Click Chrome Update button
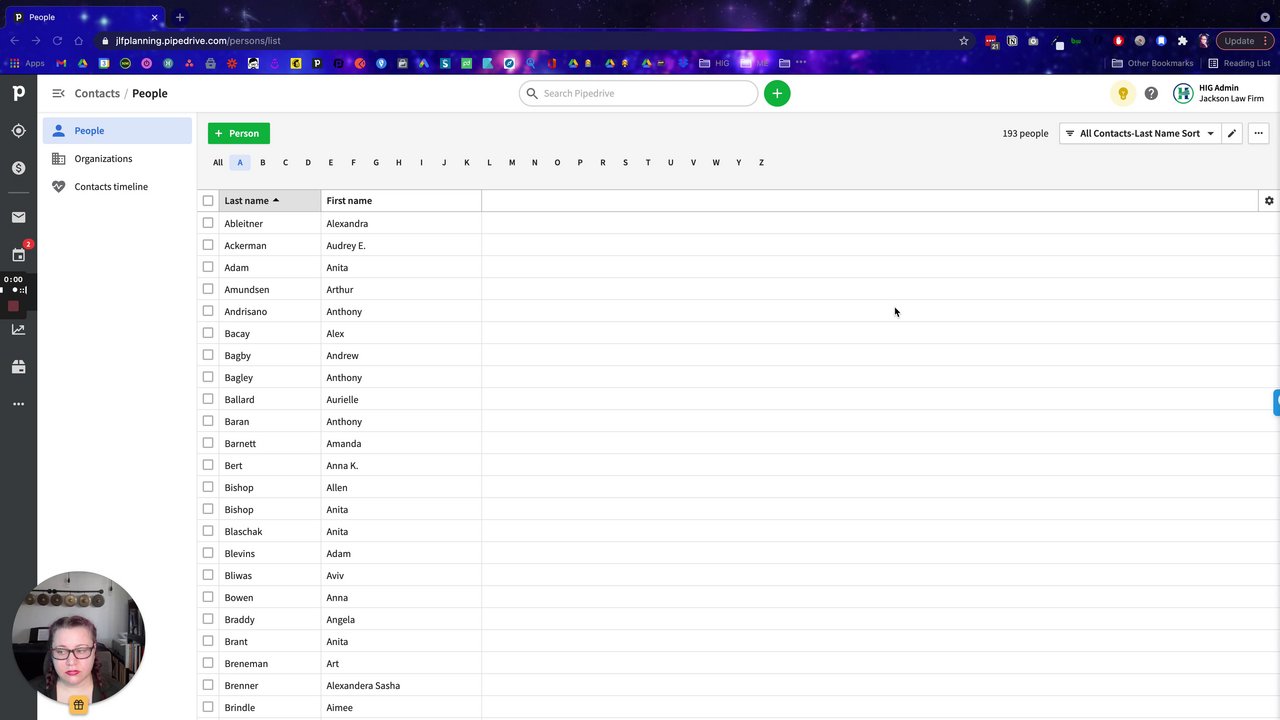Image resolution: width=1280 pixels, height=720 pixels. pyautogui.click(x=1244, y=41)
